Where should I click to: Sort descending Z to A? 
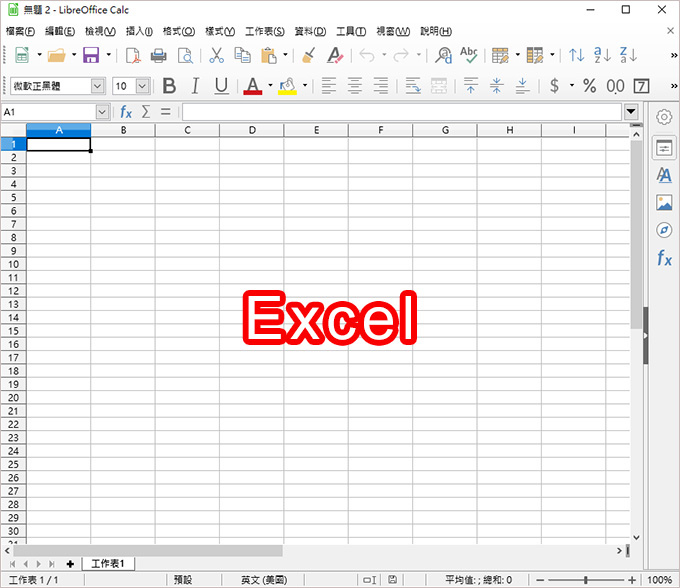628,55
